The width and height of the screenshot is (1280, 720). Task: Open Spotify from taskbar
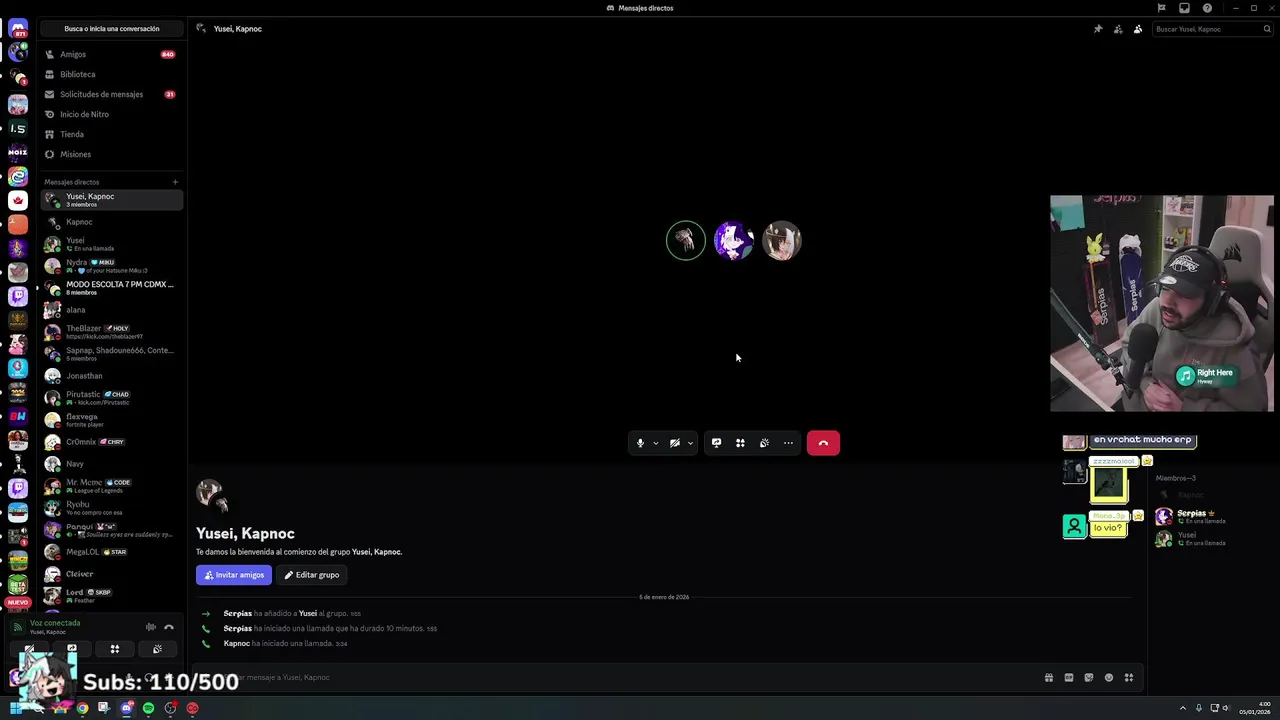[x=148, y=708]
